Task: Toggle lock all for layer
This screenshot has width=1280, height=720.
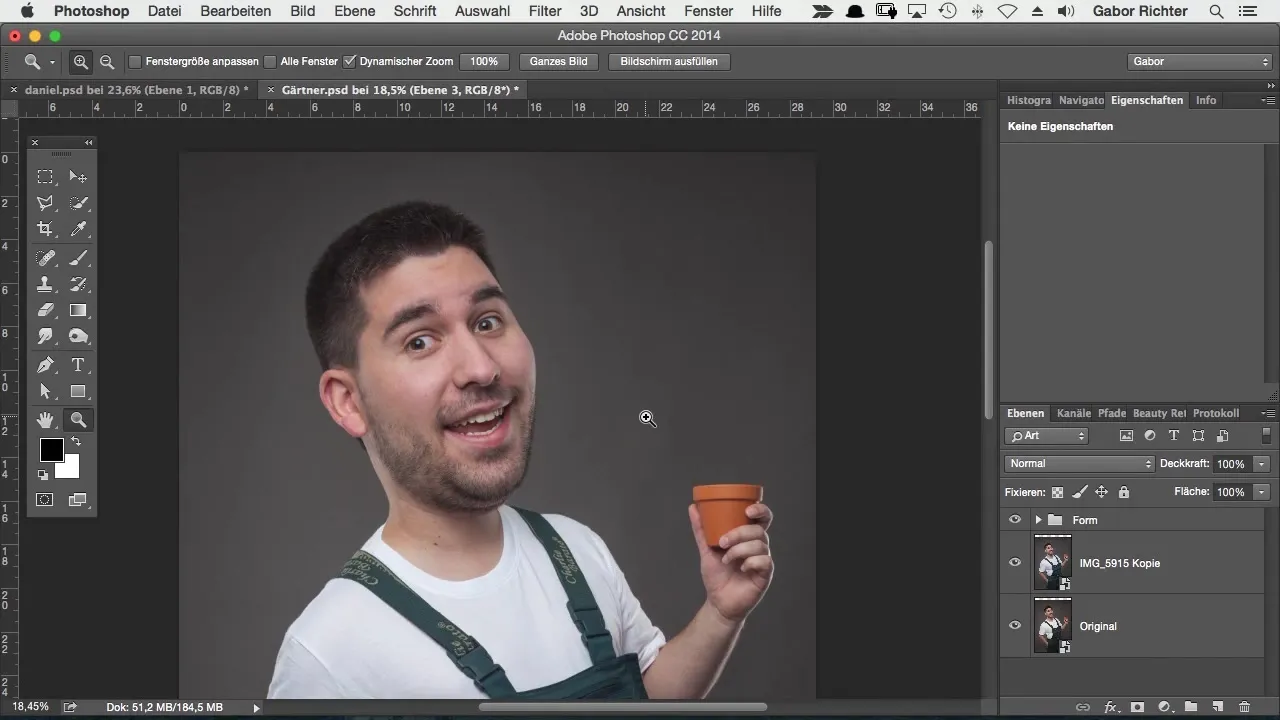Action: (x=1124, y=492)
